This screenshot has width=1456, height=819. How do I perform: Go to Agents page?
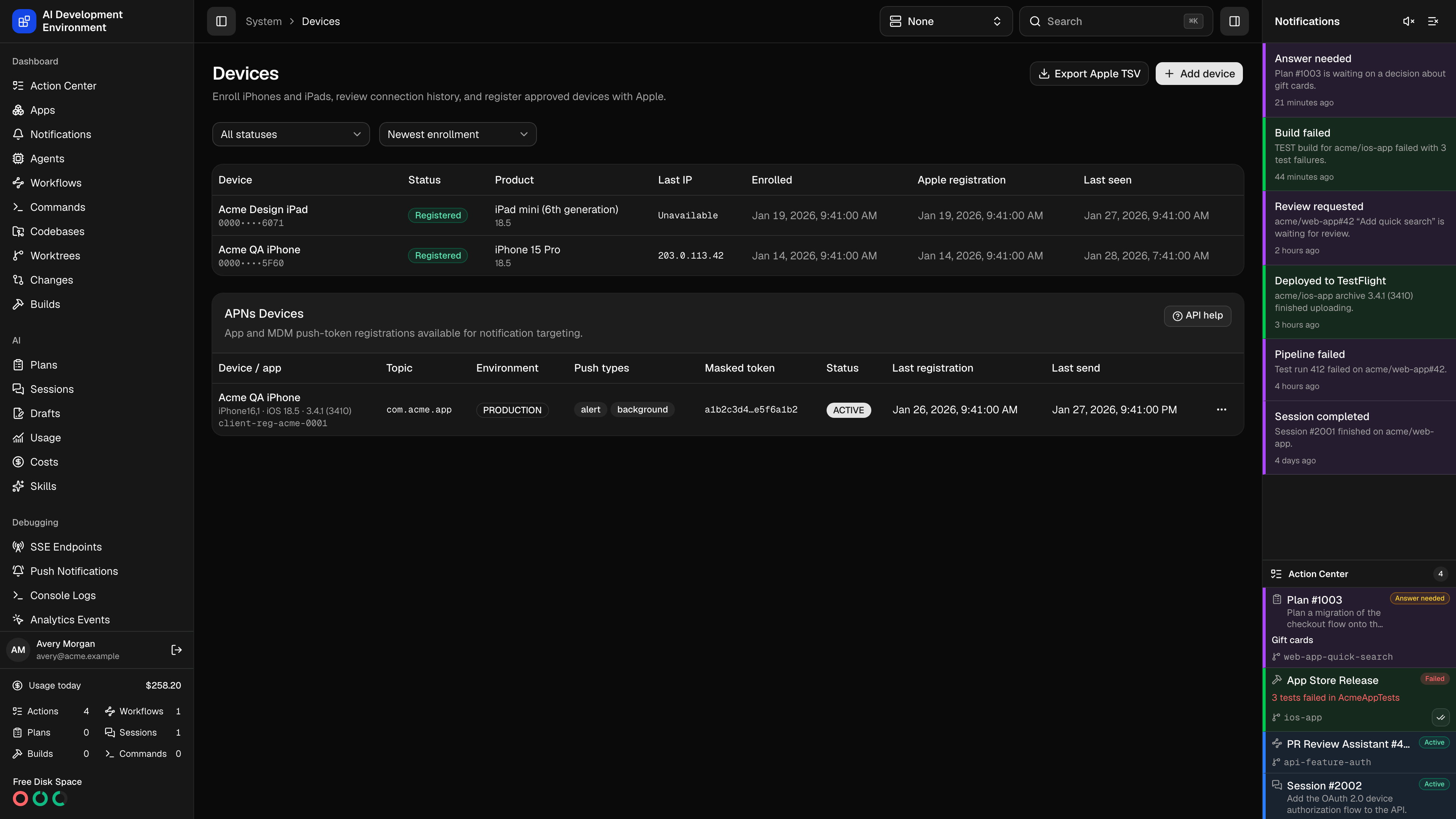tap(97, 158)
